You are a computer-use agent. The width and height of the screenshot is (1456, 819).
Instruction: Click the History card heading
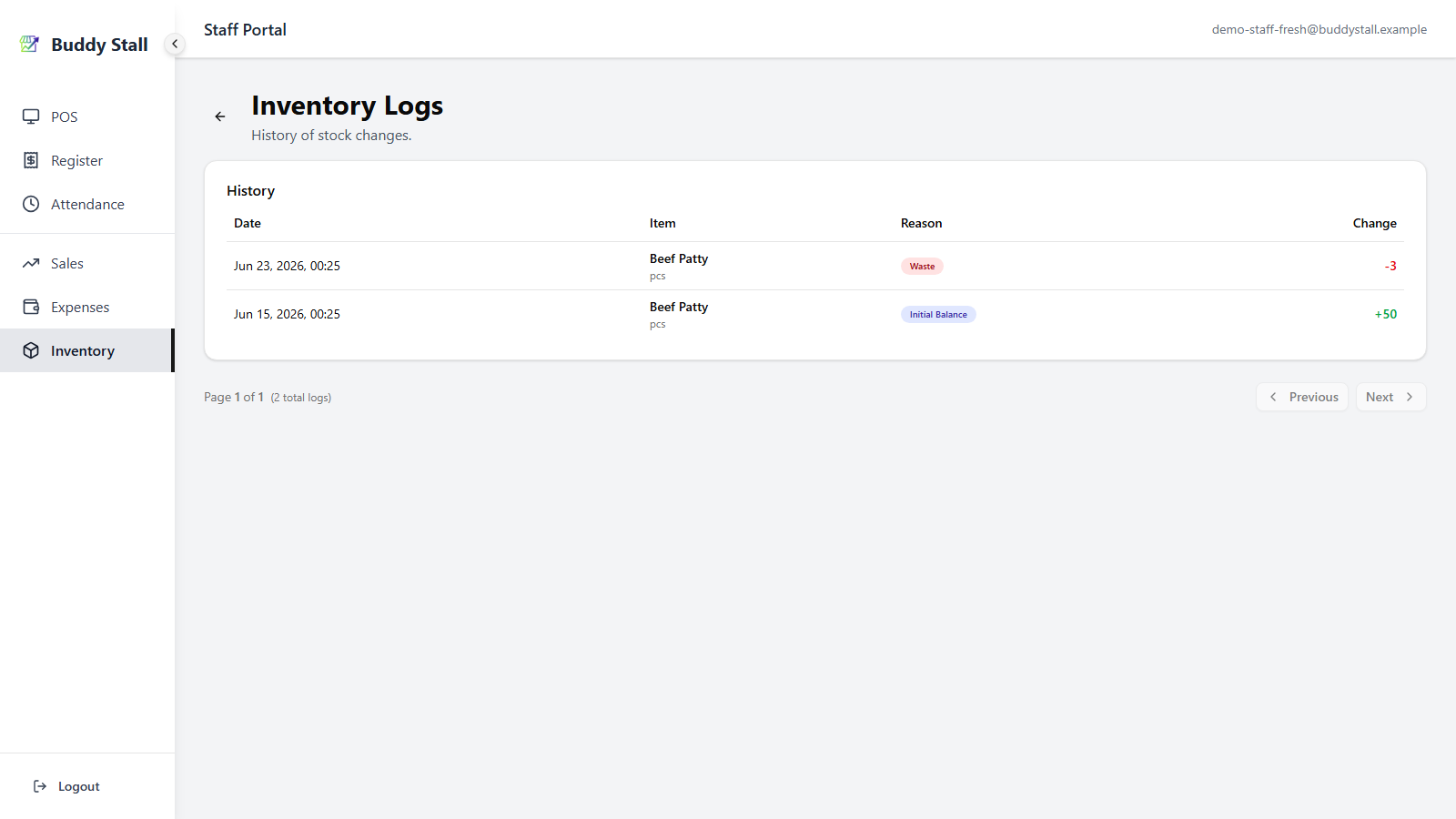pos(250,190)
